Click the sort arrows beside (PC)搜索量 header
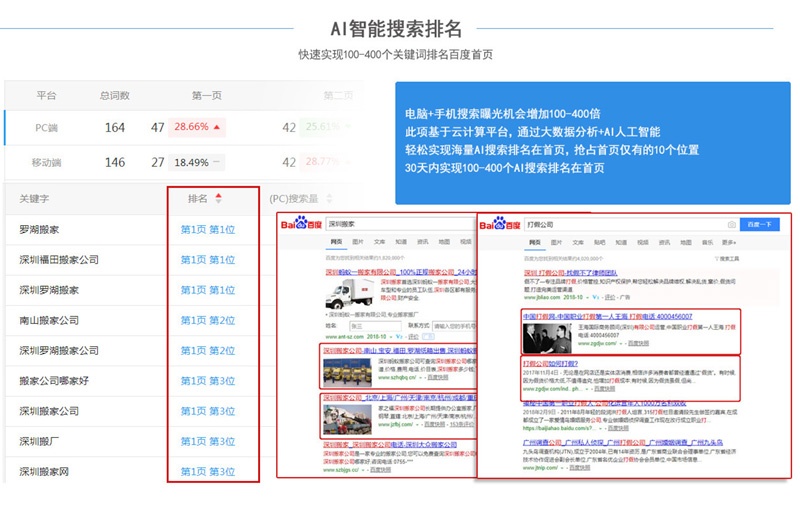 (x=328, y=199)
